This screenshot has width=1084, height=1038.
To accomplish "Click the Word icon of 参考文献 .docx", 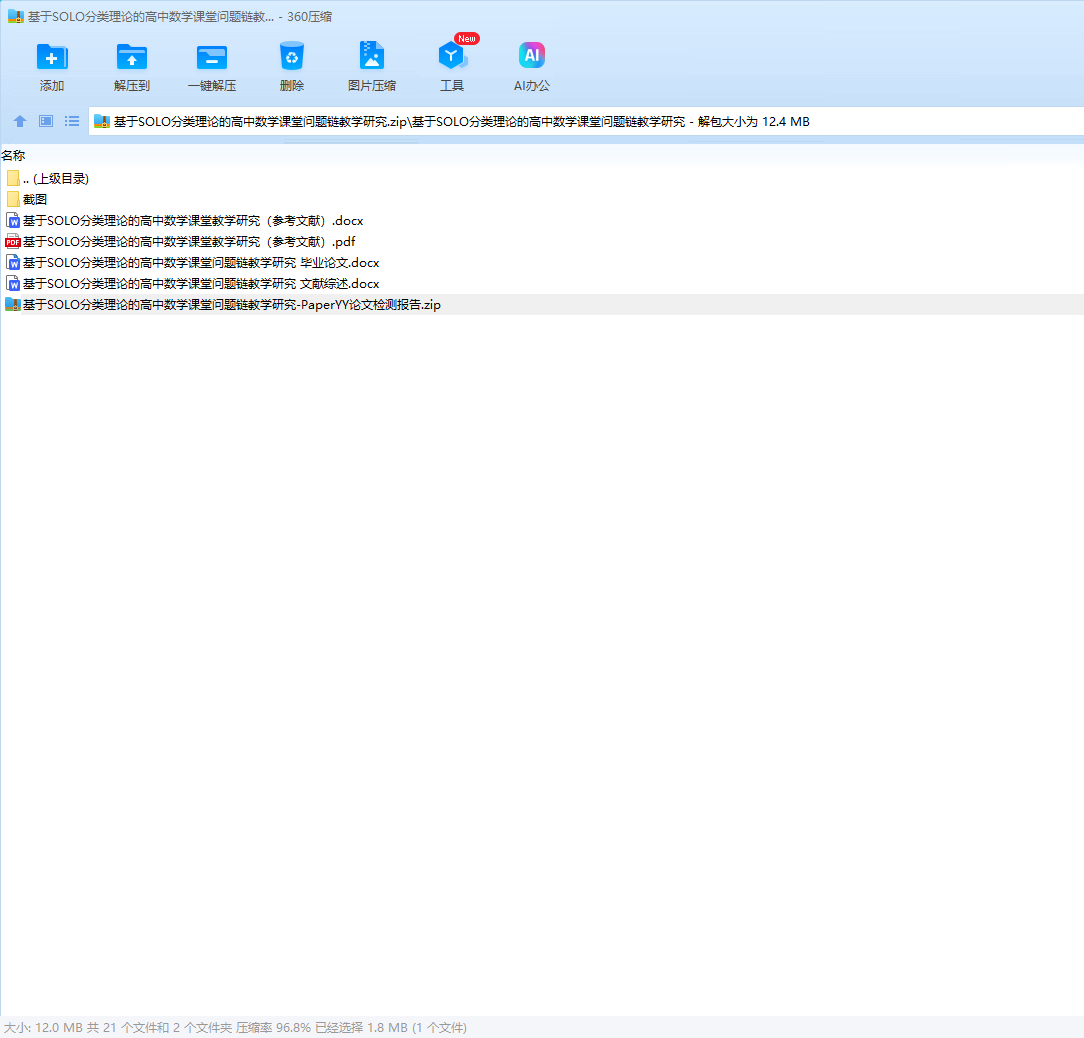I will pos(12,221).
